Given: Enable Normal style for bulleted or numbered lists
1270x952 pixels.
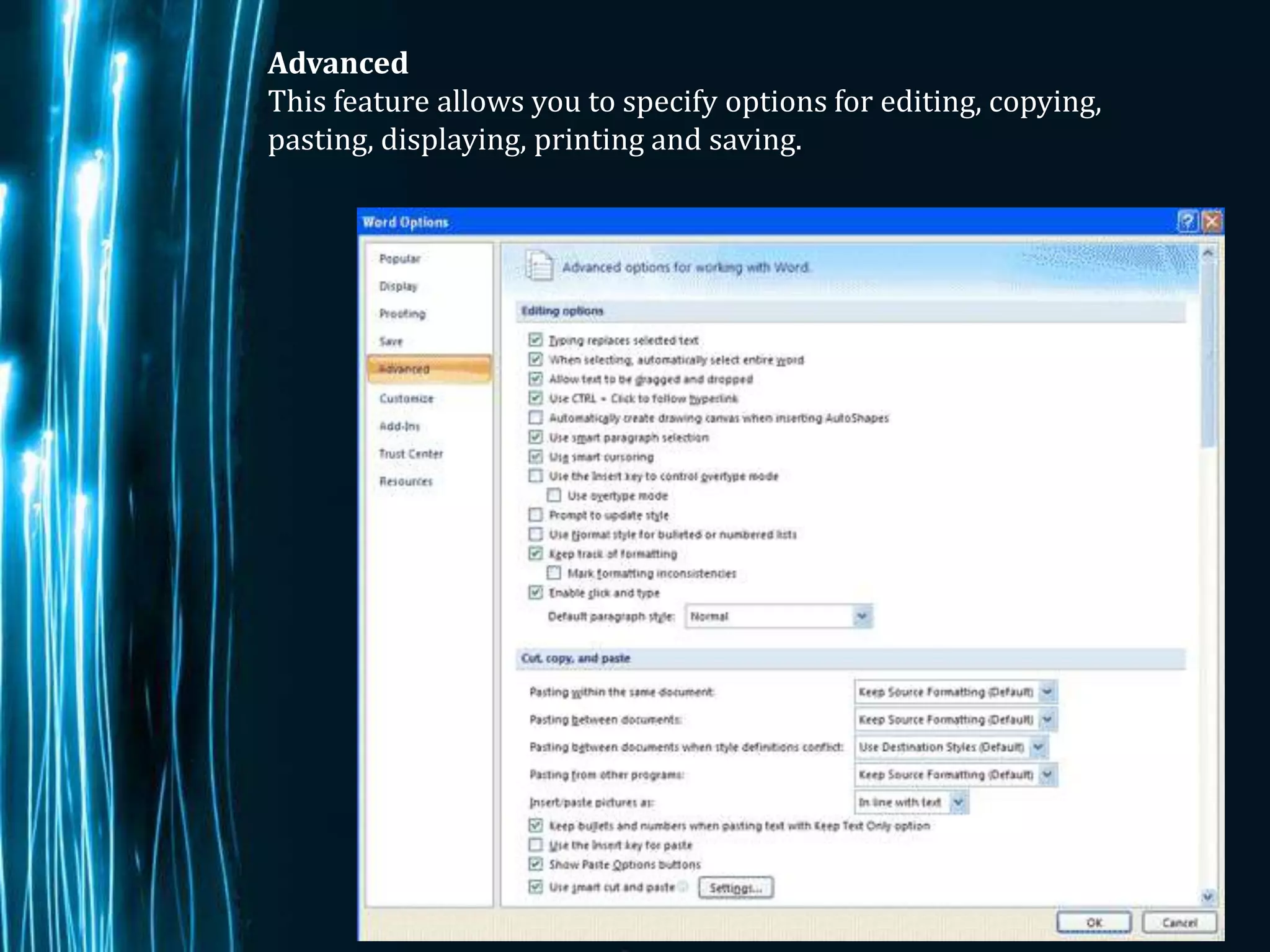Looking at the screenshot, I should coord(536,534).
